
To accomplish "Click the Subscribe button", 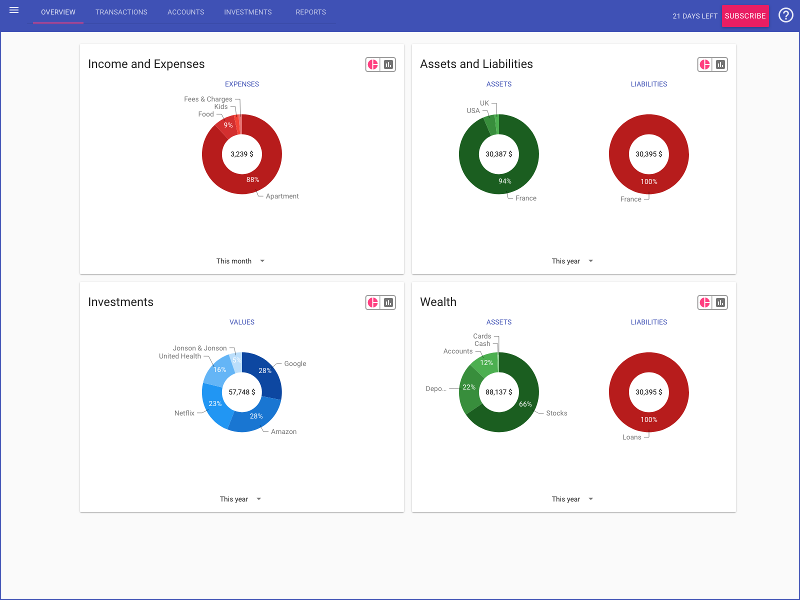I will click(x=745, y=16).
